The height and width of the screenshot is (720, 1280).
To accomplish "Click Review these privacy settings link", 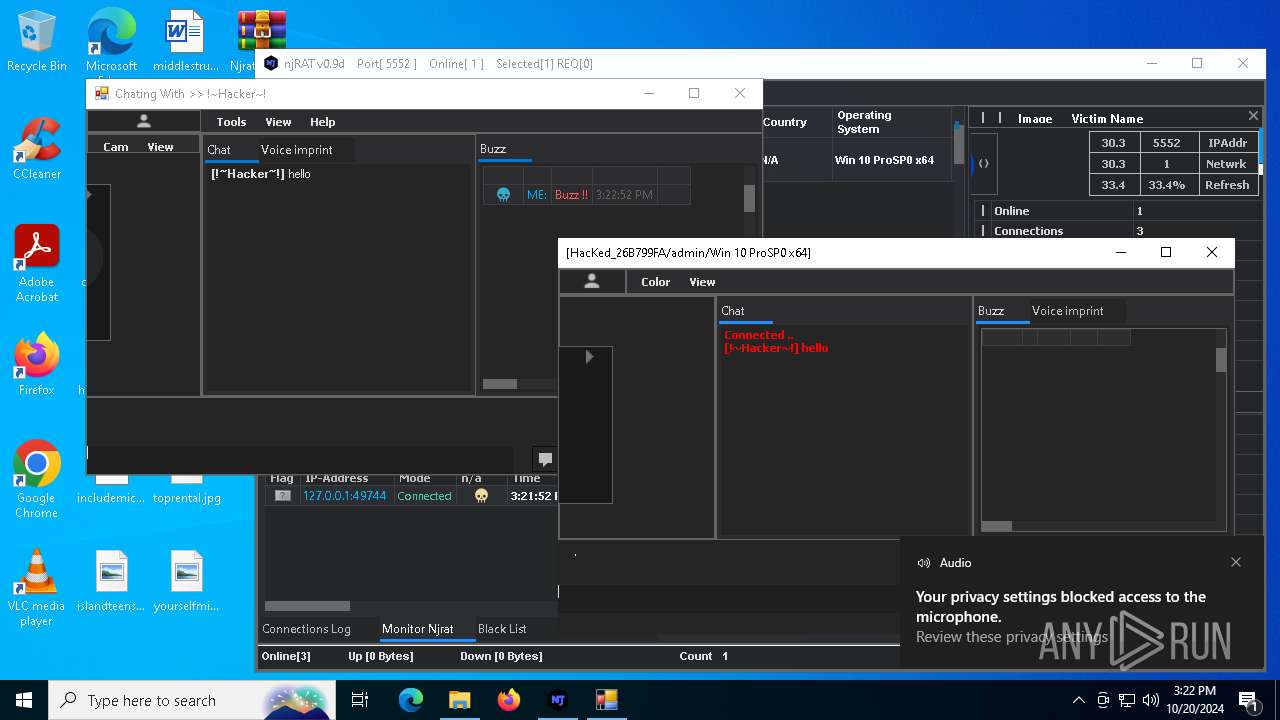I will [x=1012, y=637].
